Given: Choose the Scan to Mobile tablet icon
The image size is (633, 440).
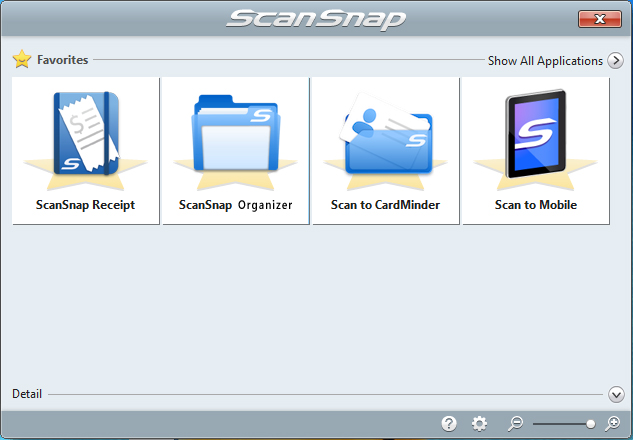Looking at the screenshot, I should coord(536,134).
